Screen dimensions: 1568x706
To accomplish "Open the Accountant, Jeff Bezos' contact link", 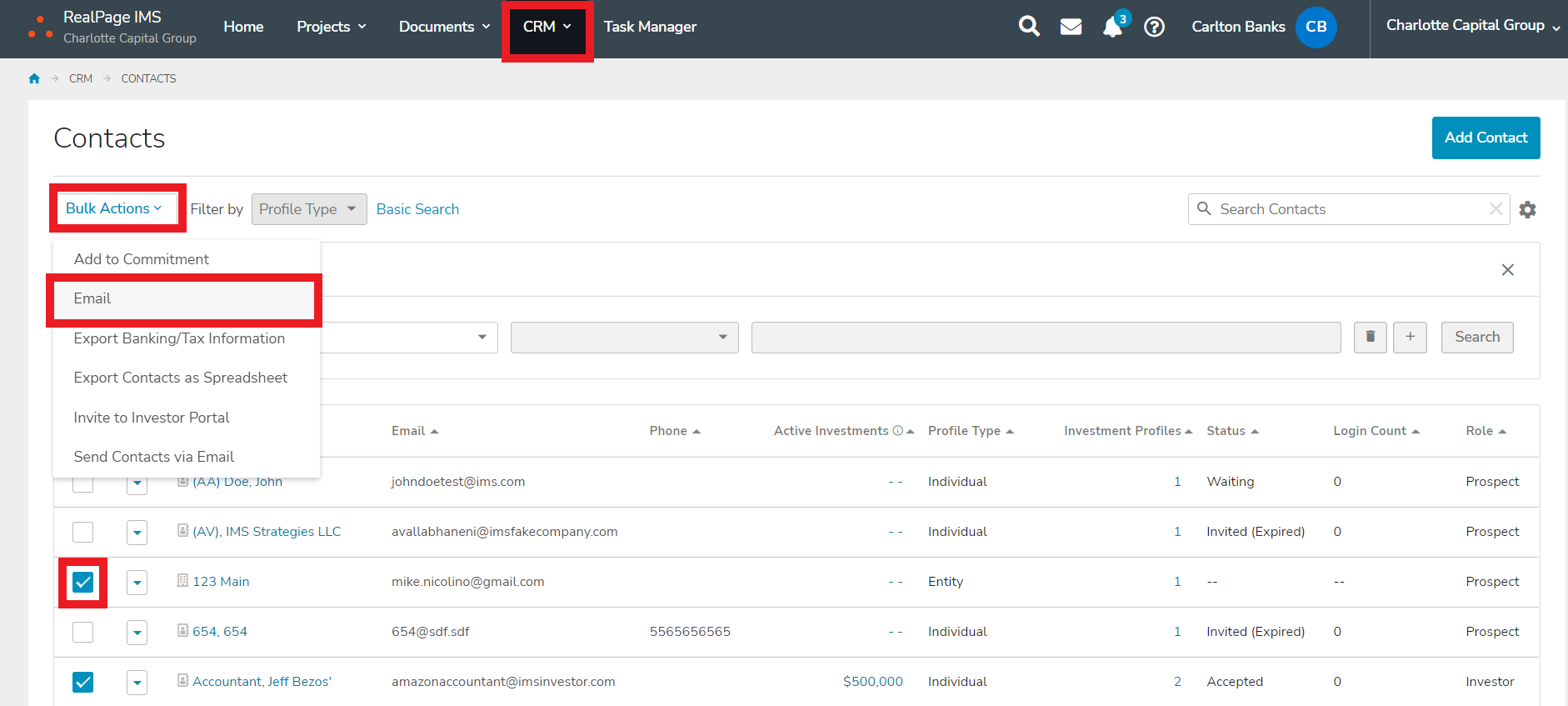I will (262, 681).
